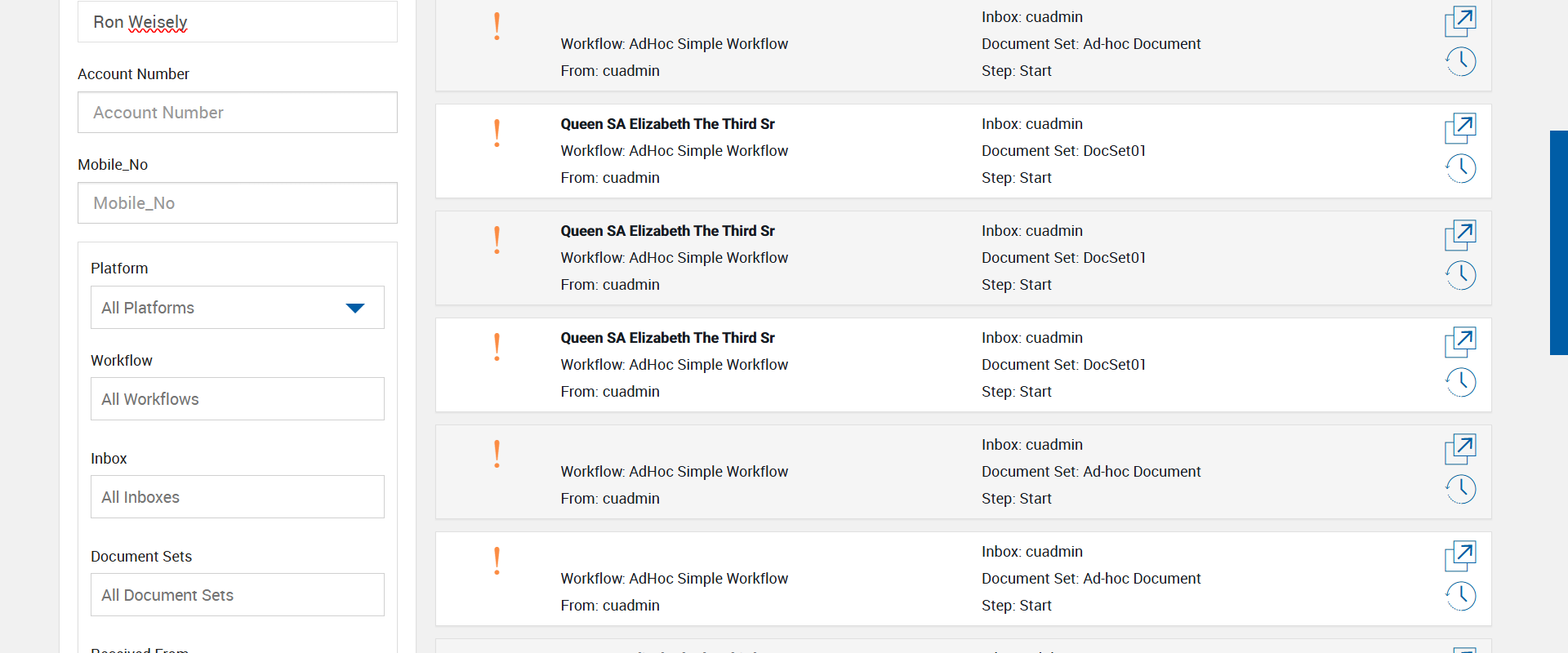Expand the All Platforms dropdown arrow

coord(354,308)
